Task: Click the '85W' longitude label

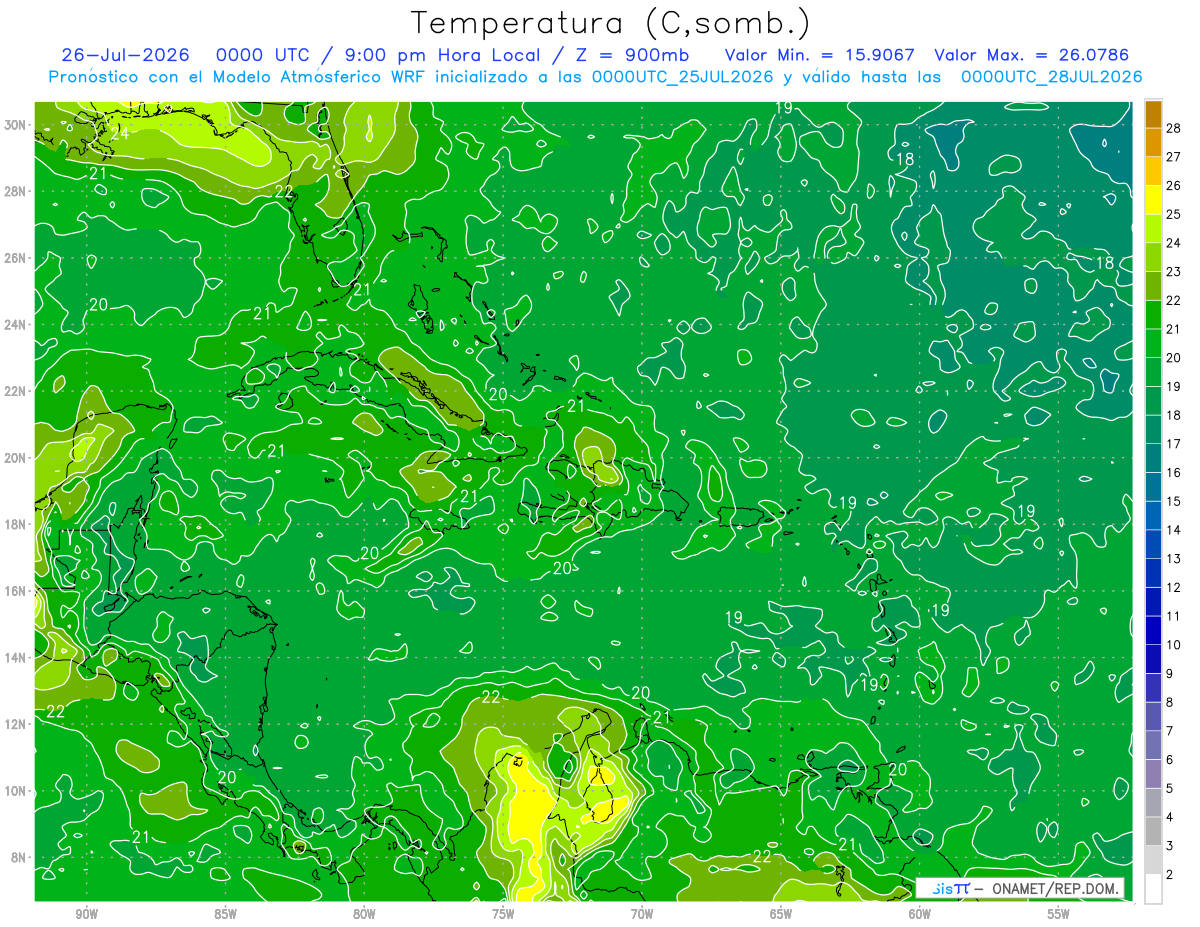Action: point(225,914)
